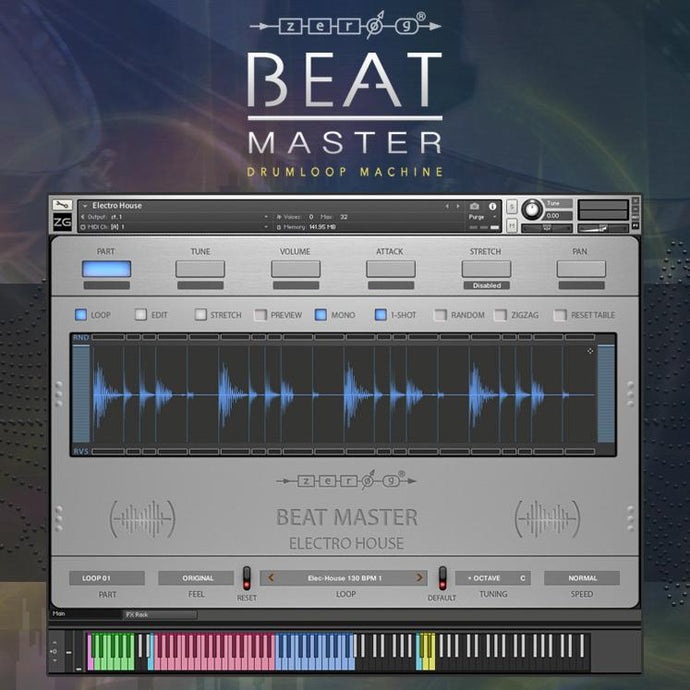Screen dimensions: 690x690
Task: Enable the RANDOM checkbox
Action: (440, 315)
